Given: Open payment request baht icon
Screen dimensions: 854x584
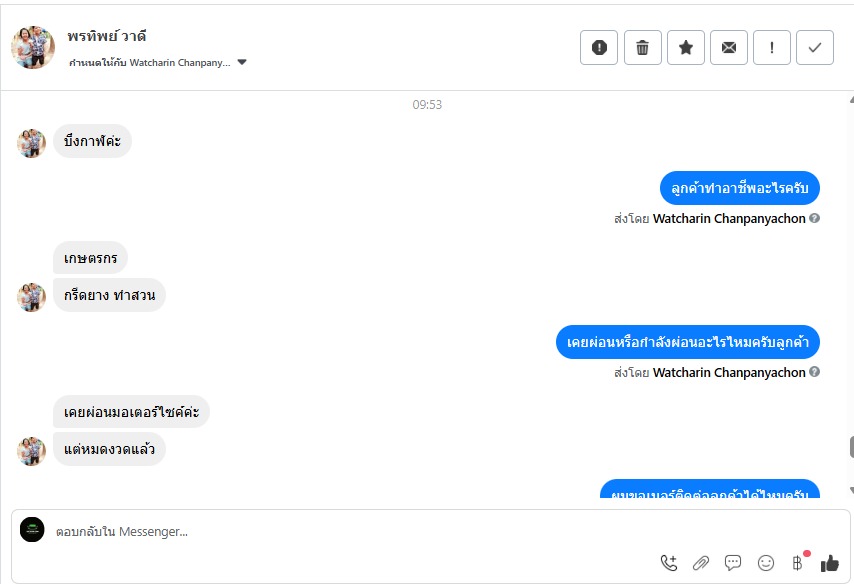Looking at the screenshot, I should (x=798, y=563).
